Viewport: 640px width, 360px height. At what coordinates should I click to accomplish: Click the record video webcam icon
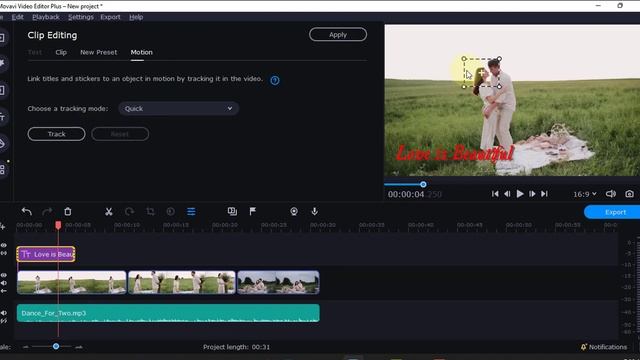point(294,211)
